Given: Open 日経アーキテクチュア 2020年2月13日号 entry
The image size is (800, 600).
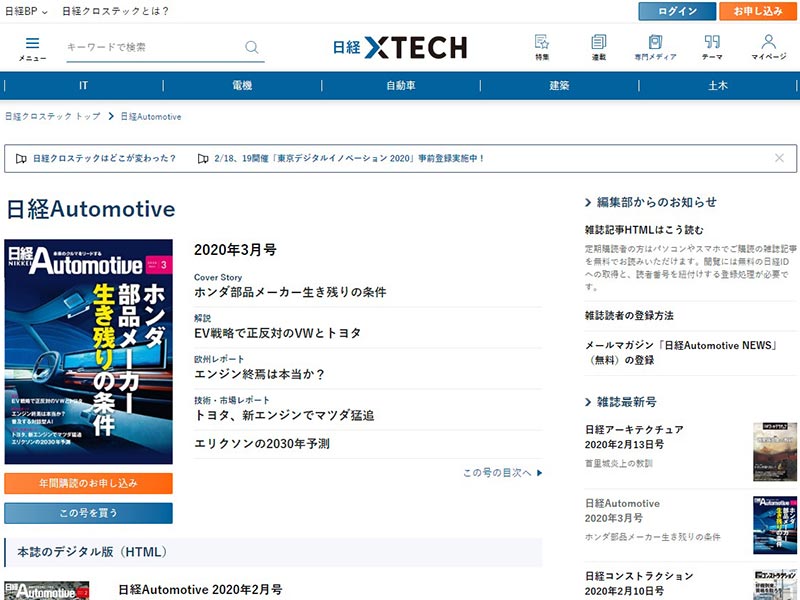Looking at the screenshot, I should (634, 437).
